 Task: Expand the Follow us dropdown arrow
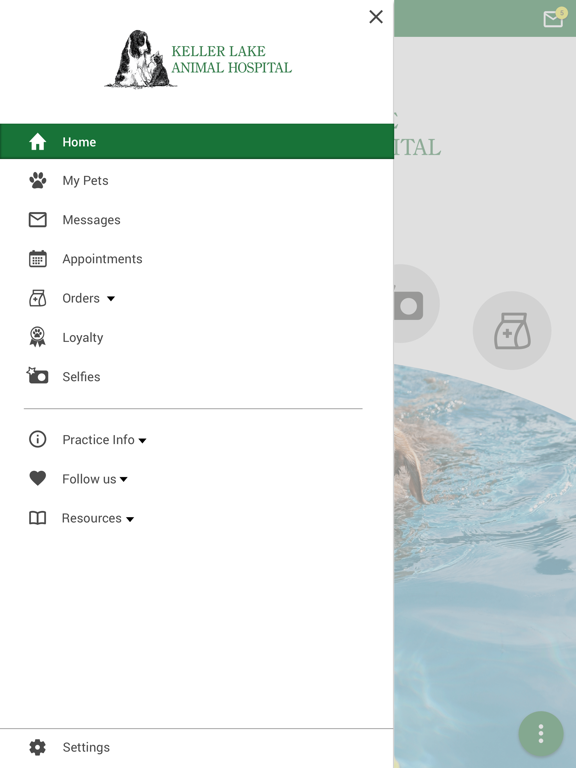pos(124,480)
